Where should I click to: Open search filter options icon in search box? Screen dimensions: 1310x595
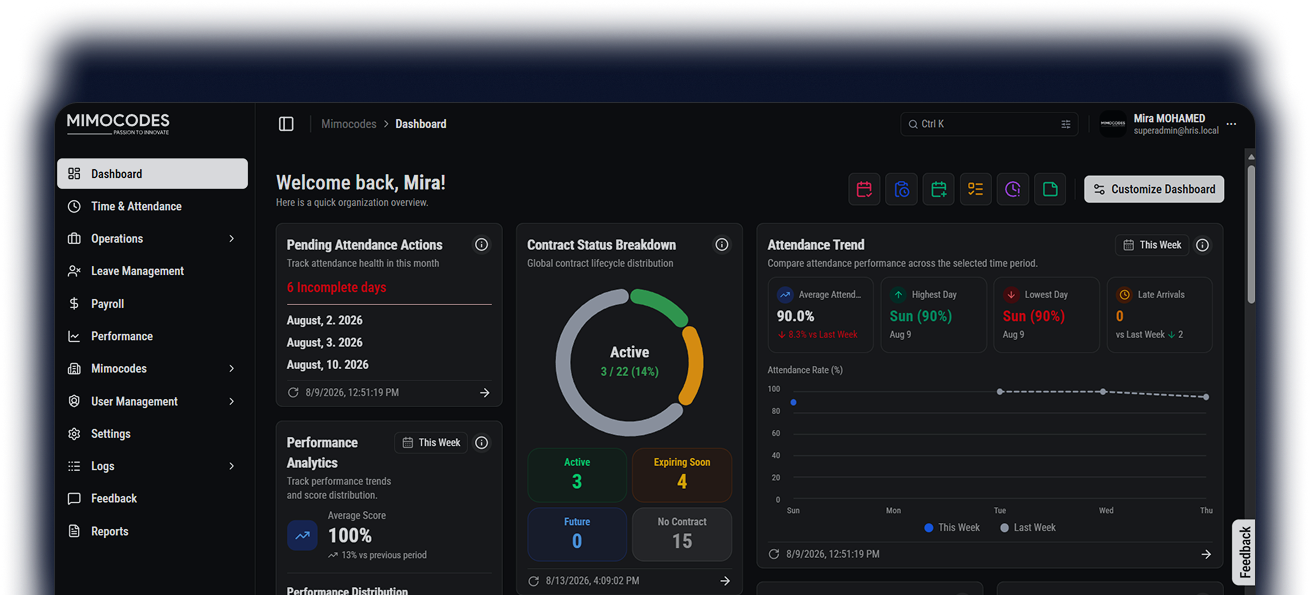pos(1066,124)
